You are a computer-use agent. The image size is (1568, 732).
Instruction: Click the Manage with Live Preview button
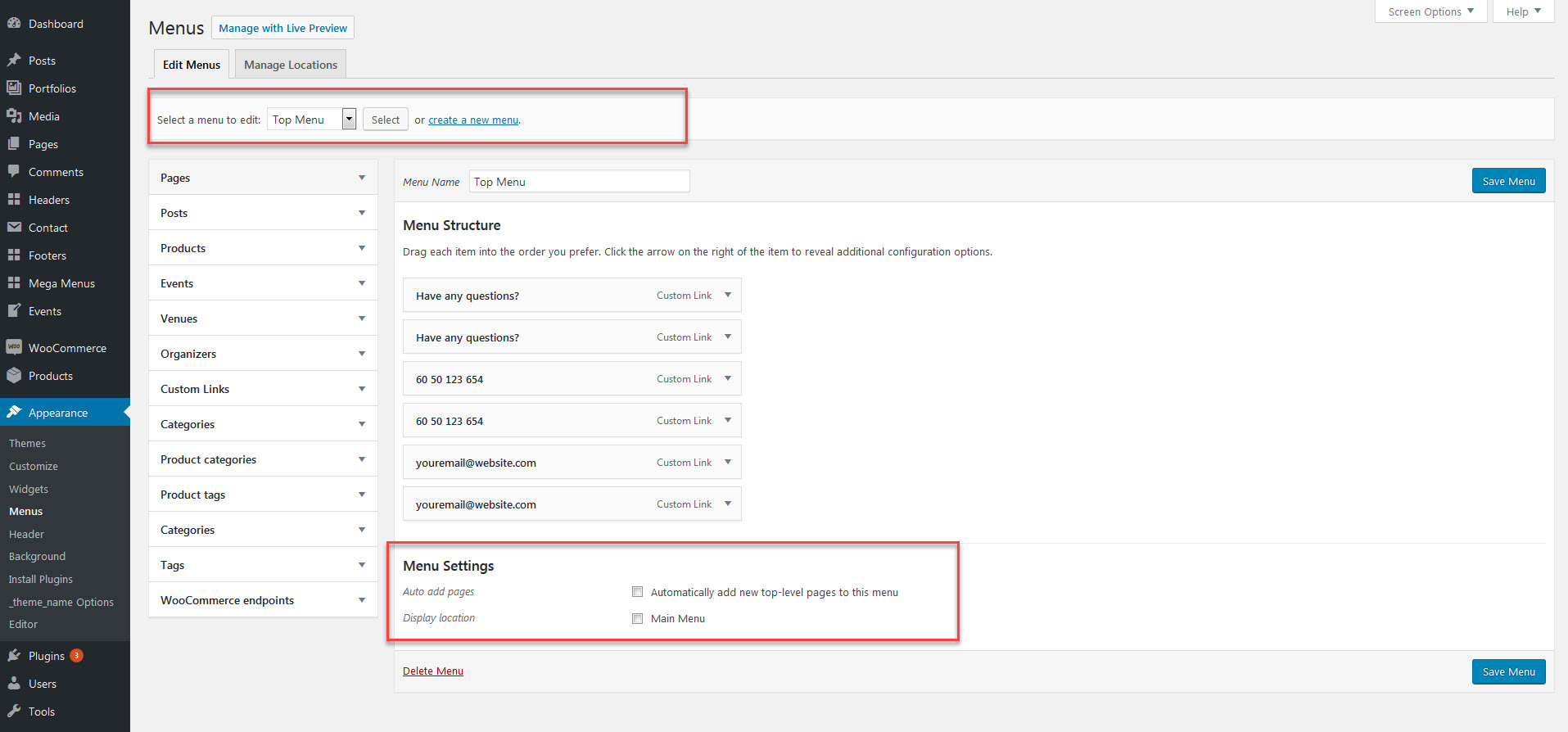pos(282,28)
